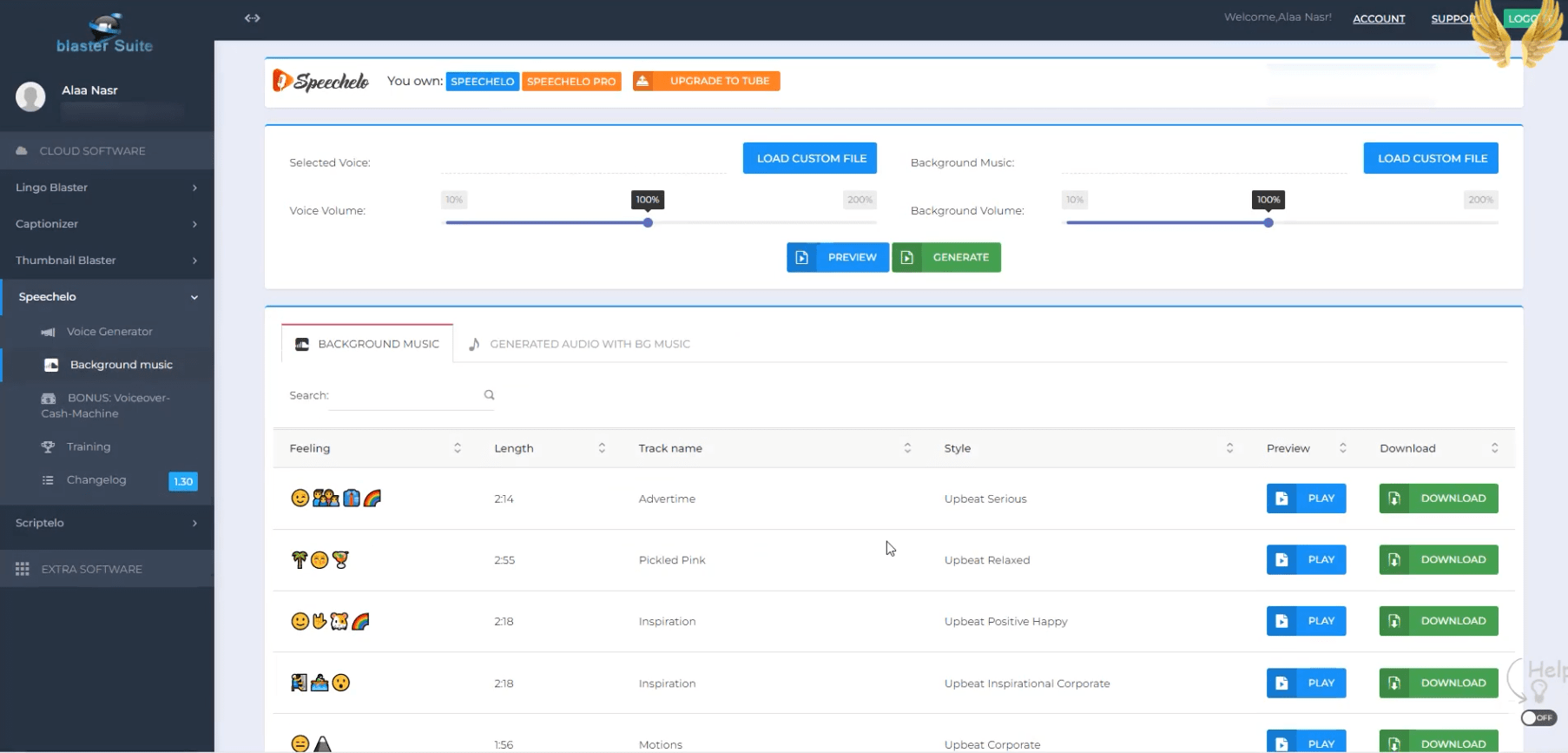Play the Advertime track
The width and height of the screenshot is (1568, 753).
[1306, 499]
